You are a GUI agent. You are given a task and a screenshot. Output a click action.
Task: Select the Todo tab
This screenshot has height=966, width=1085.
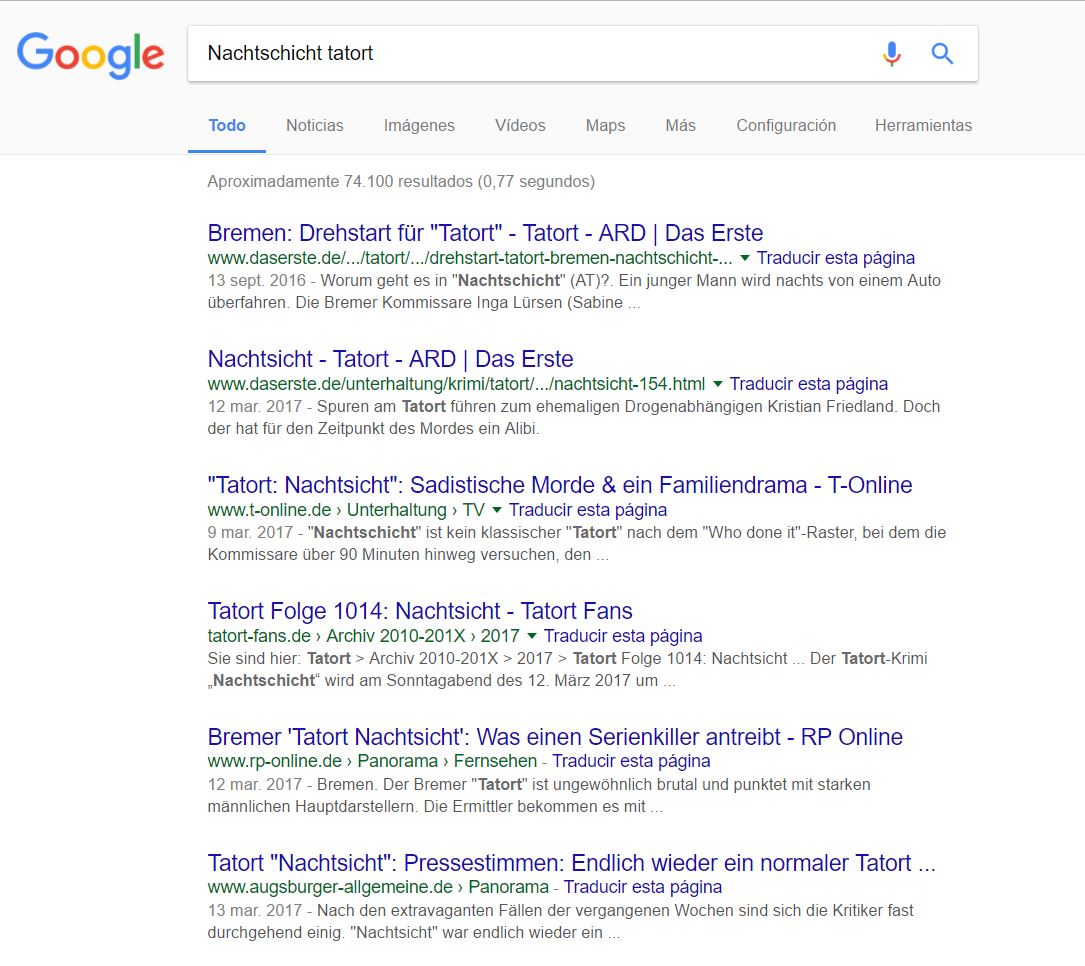(227, 125)
